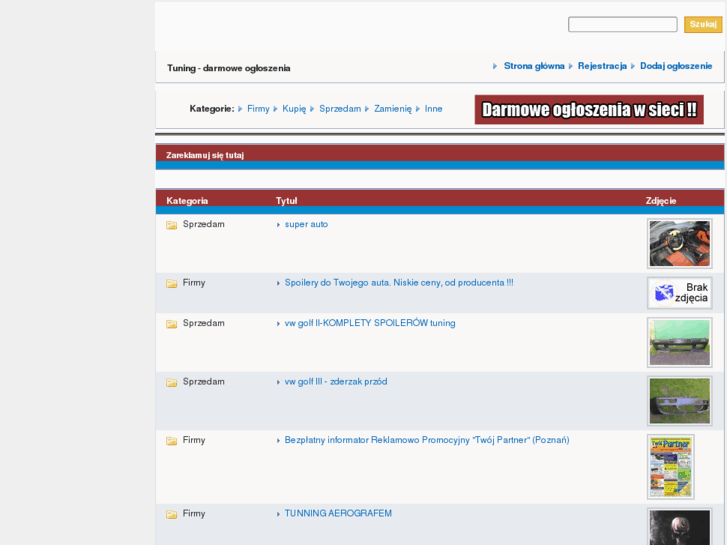
Task: Select the Sprzedam category in Kategorie bar
Action: [340, 109]
